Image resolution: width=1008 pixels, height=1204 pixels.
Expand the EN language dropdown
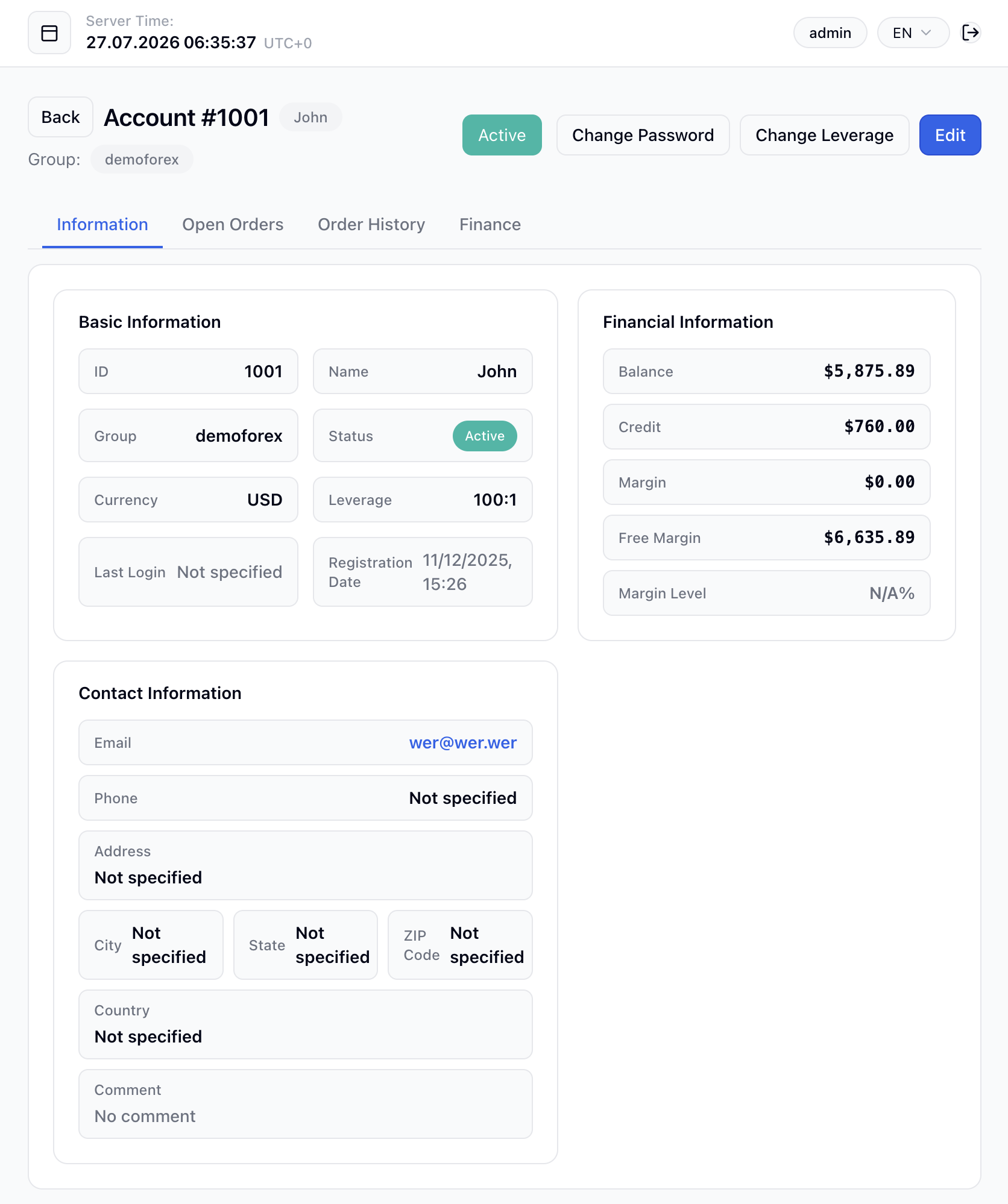(913, 33)
